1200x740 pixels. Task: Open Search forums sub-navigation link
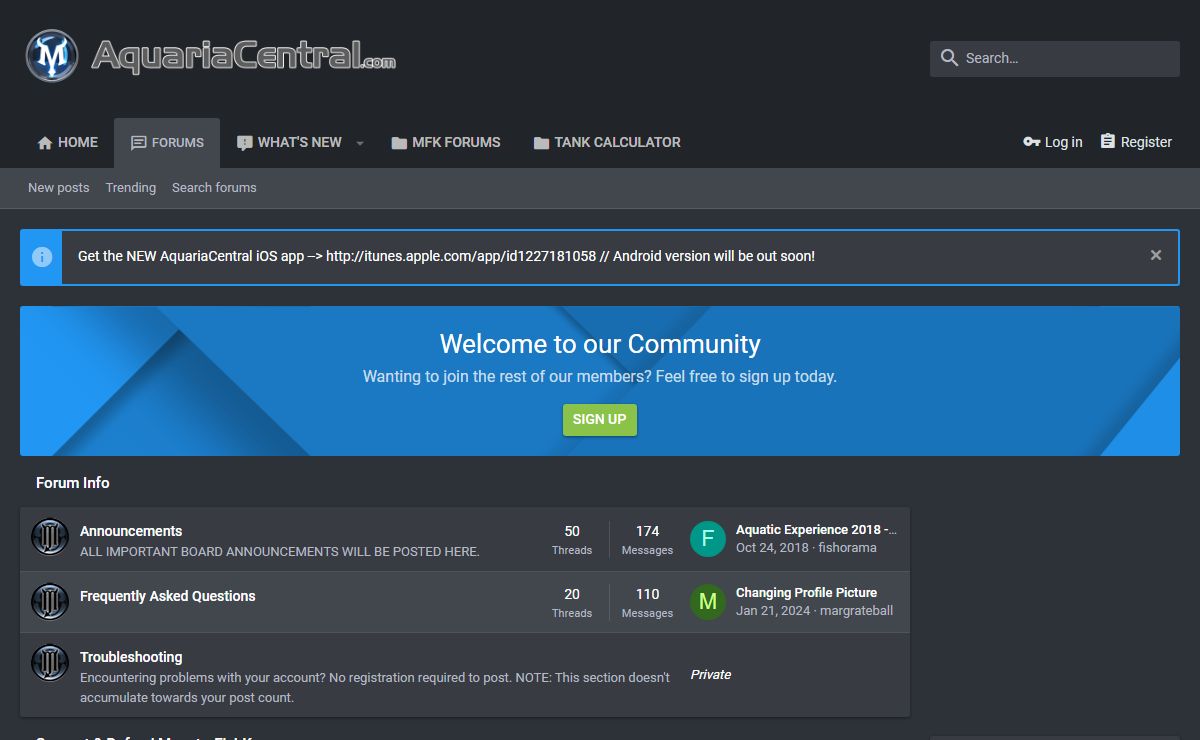click(214, 187)
